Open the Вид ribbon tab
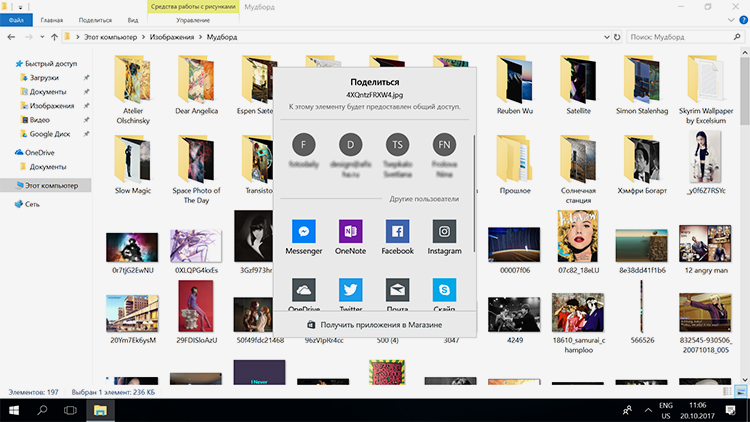 [132, 20]
